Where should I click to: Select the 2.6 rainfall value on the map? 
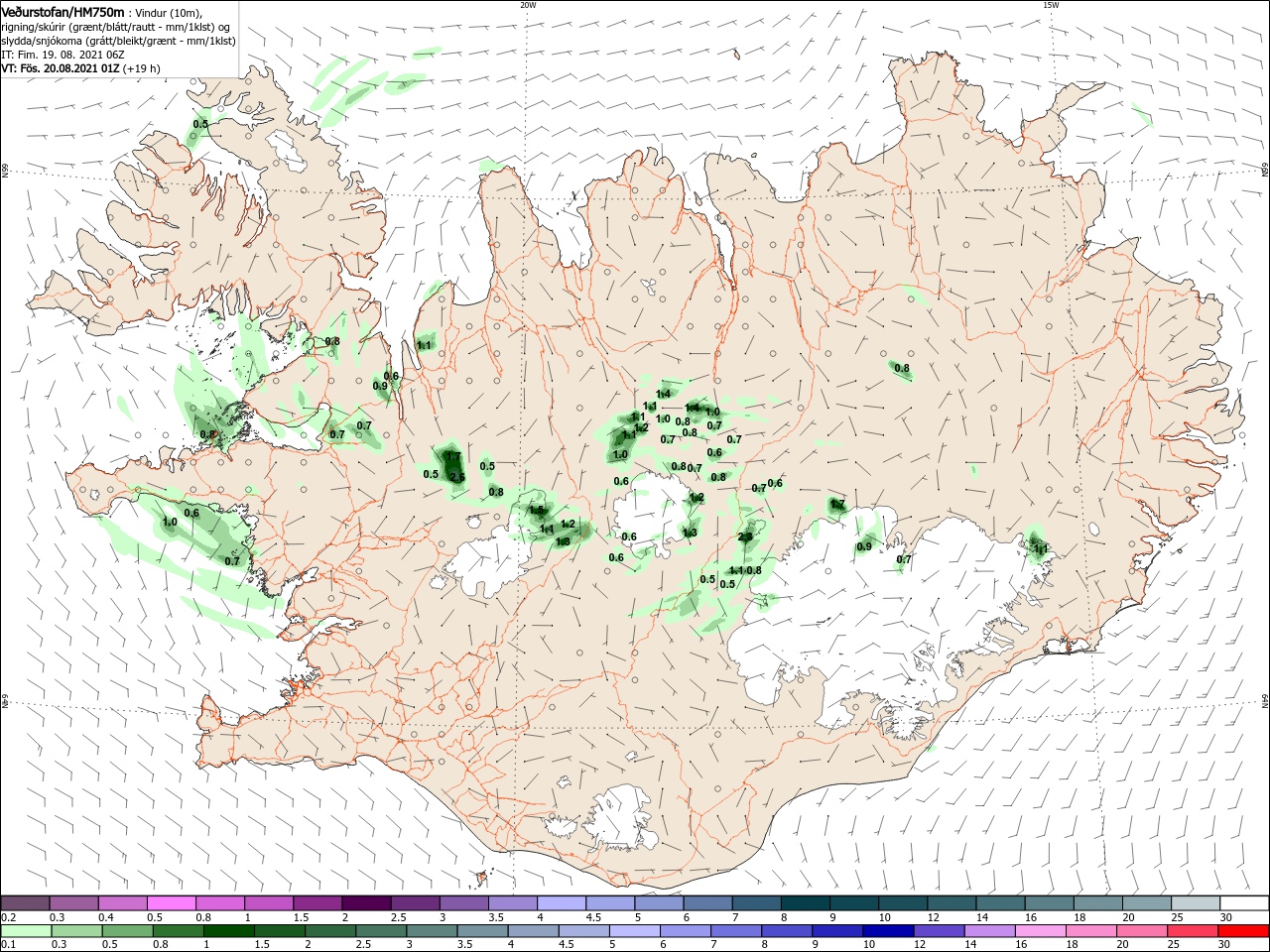(x=457, y=477)
